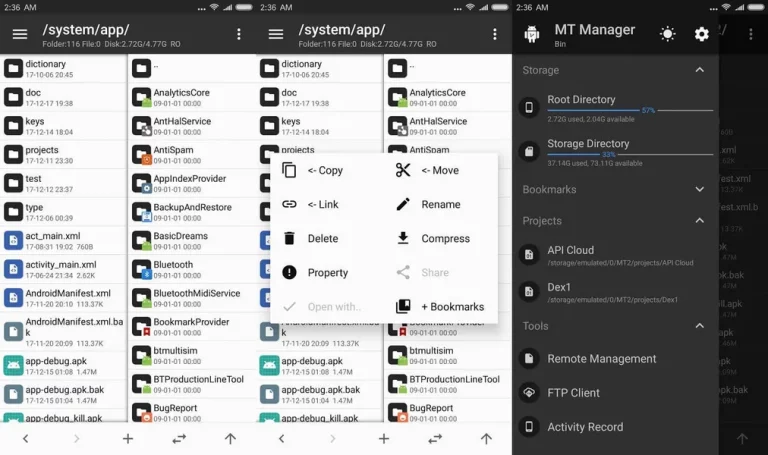Open Activity Record tool
The height and width of the screenshot is (455, 768).
click(616, 427)
